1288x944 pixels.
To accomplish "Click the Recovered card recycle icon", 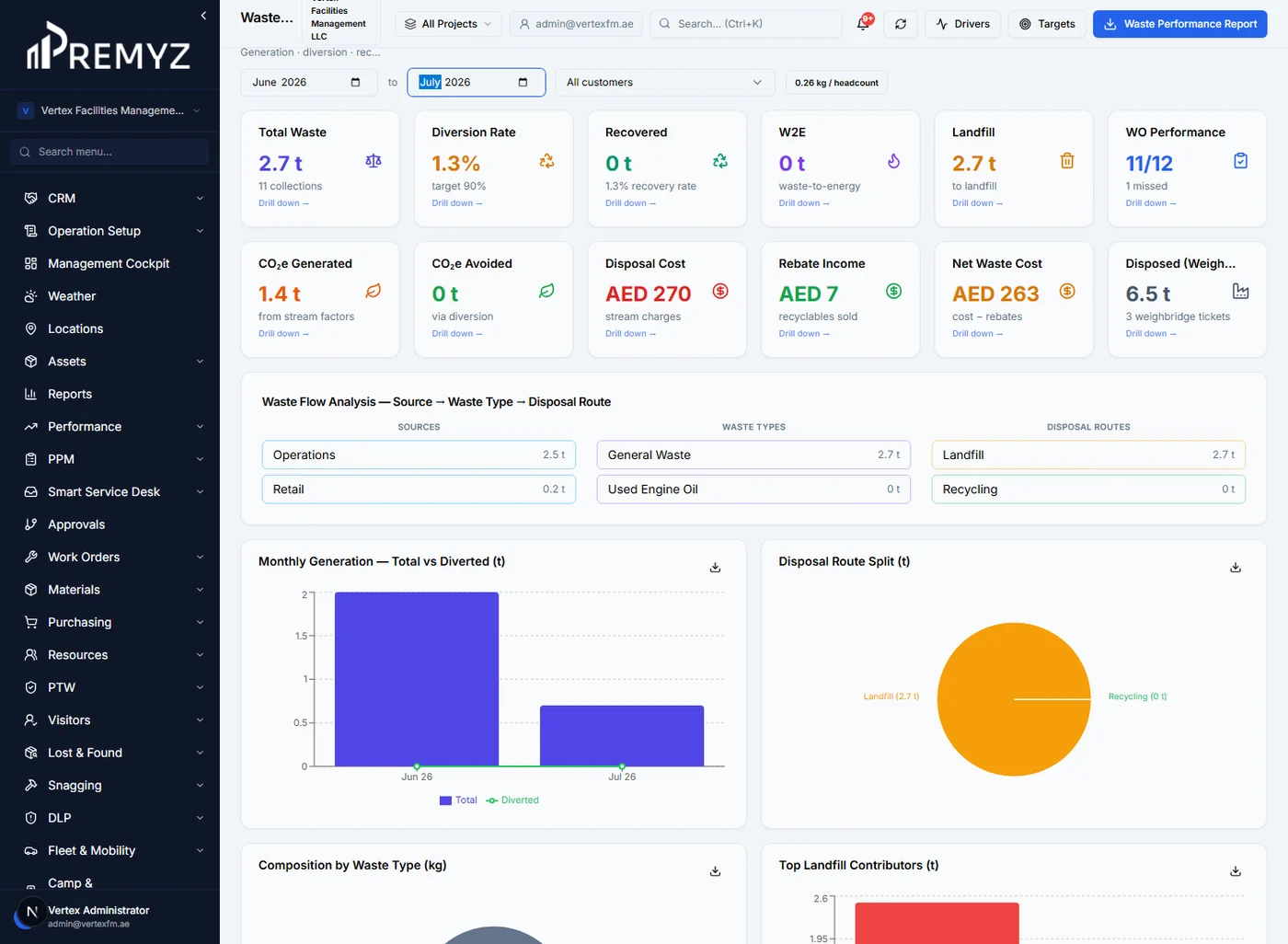I will point(720,161).
